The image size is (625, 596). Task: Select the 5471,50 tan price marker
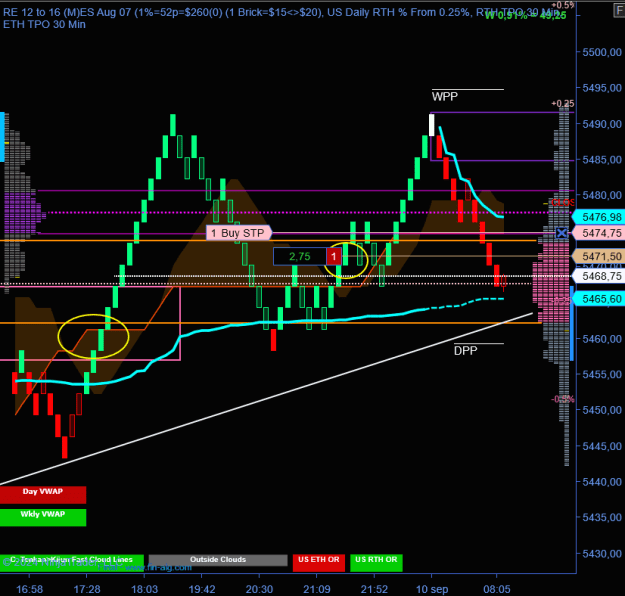(x=599, y=256)
